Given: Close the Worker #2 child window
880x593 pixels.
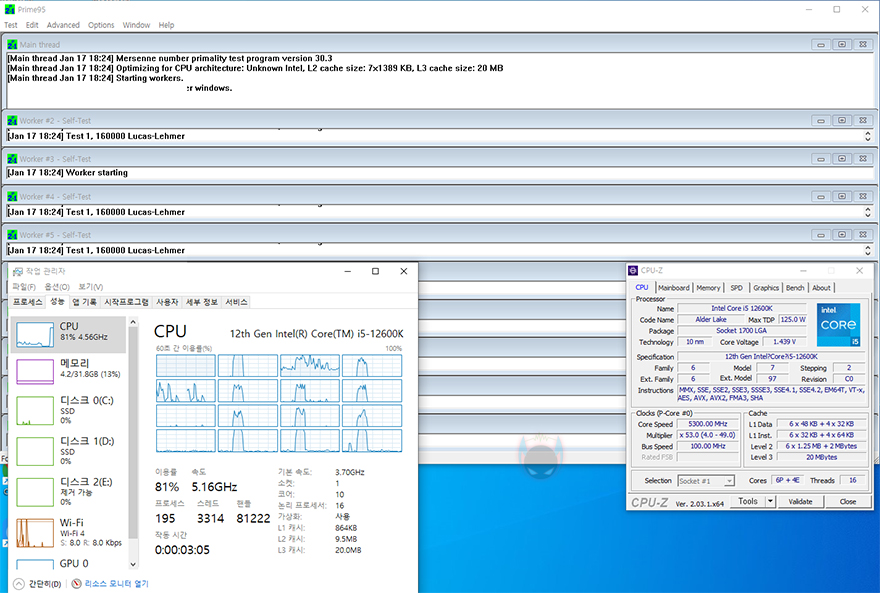Looking at the screenshot, I should pos(863,121).
